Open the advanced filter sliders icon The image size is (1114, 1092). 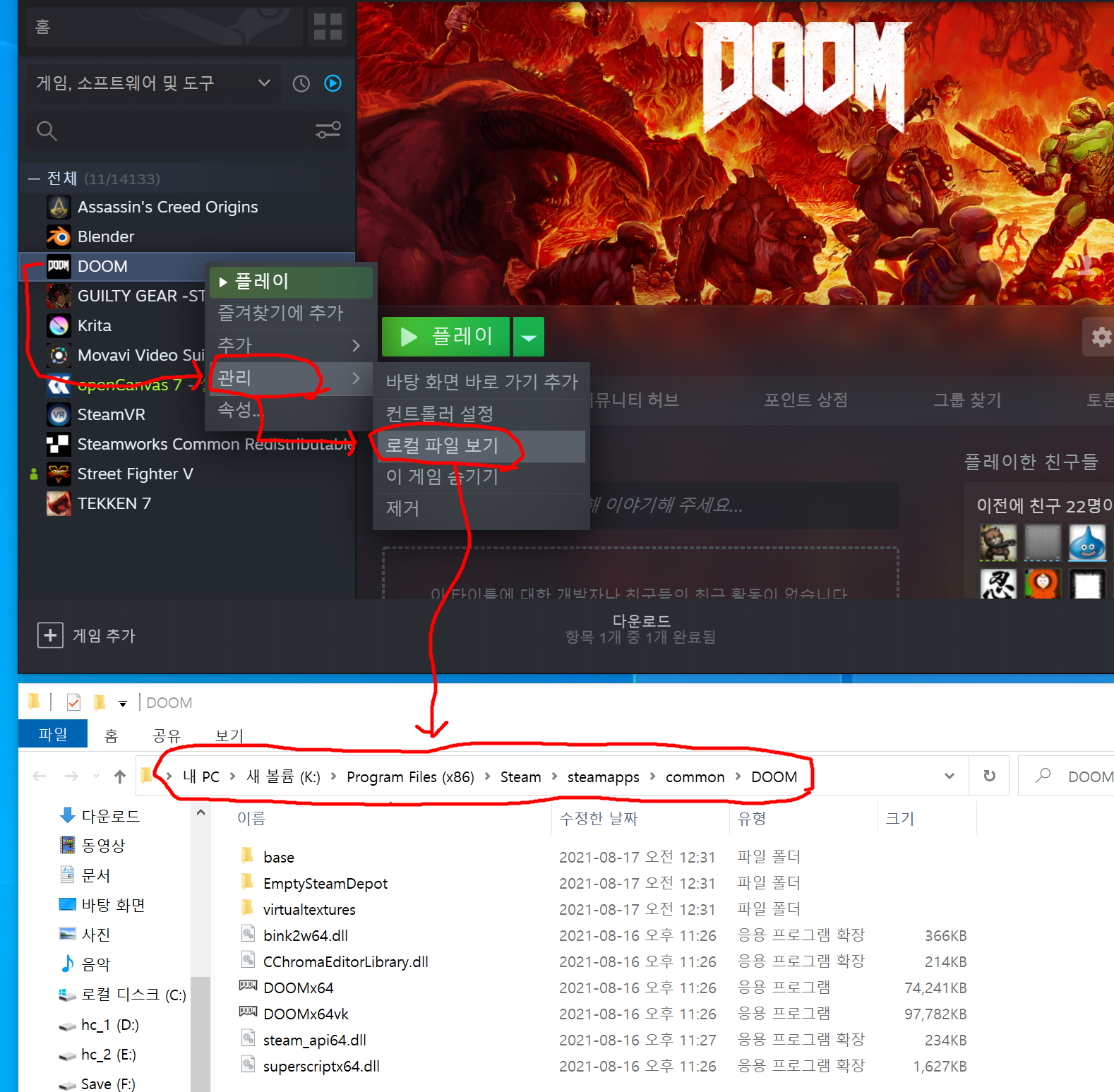pyautogui.click(x=328, y=130)
